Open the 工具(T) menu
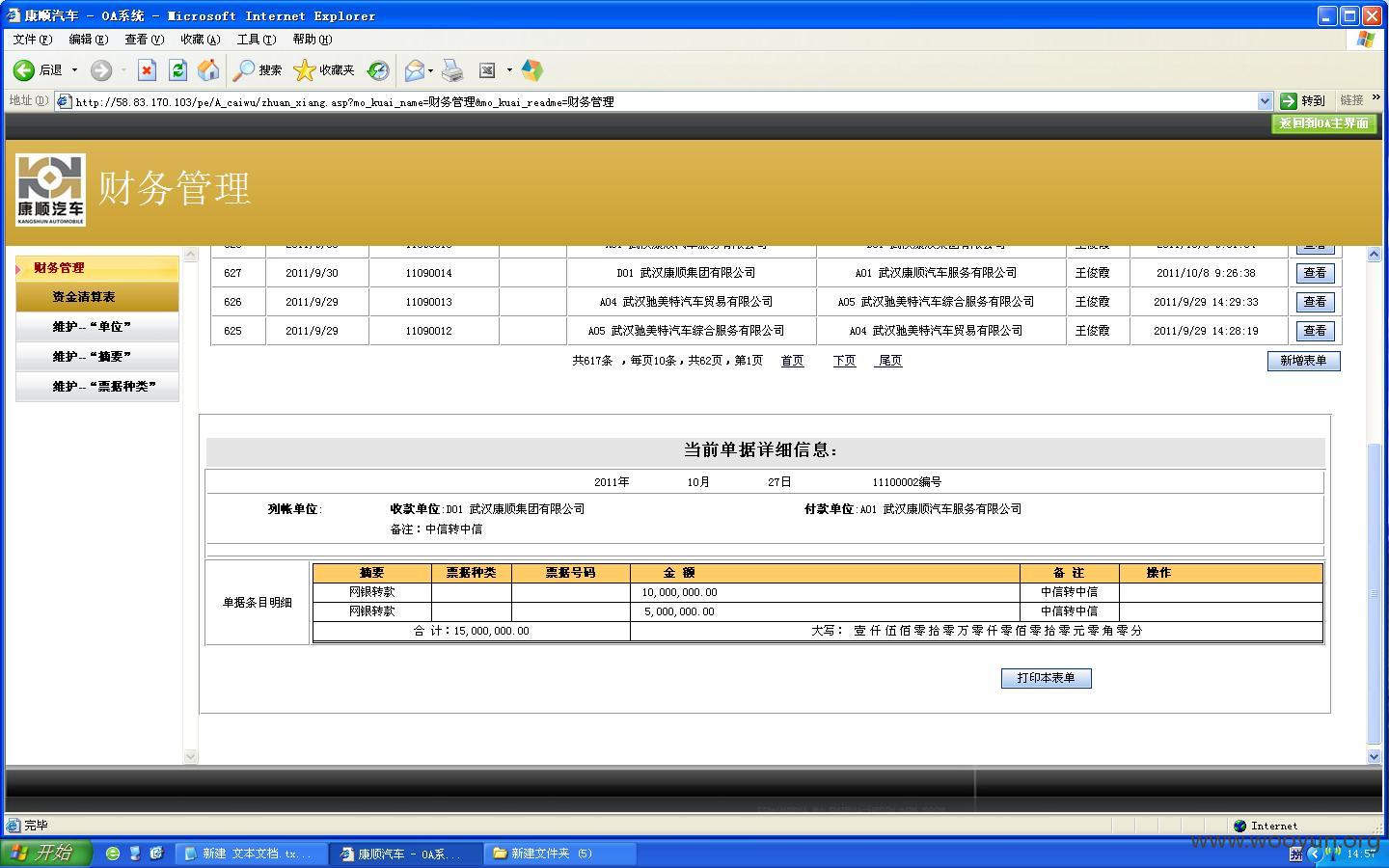This screenshot has width=1389, height=868. point(257,40)
